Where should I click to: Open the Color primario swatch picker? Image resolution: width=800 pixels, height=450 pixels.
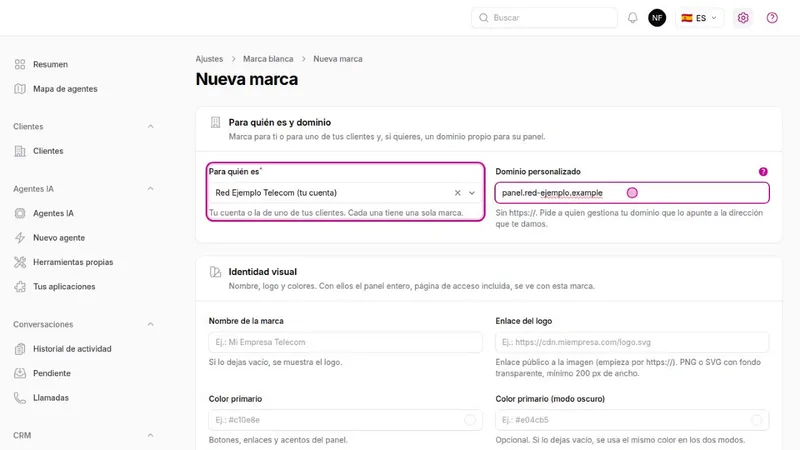pos(470,420)
